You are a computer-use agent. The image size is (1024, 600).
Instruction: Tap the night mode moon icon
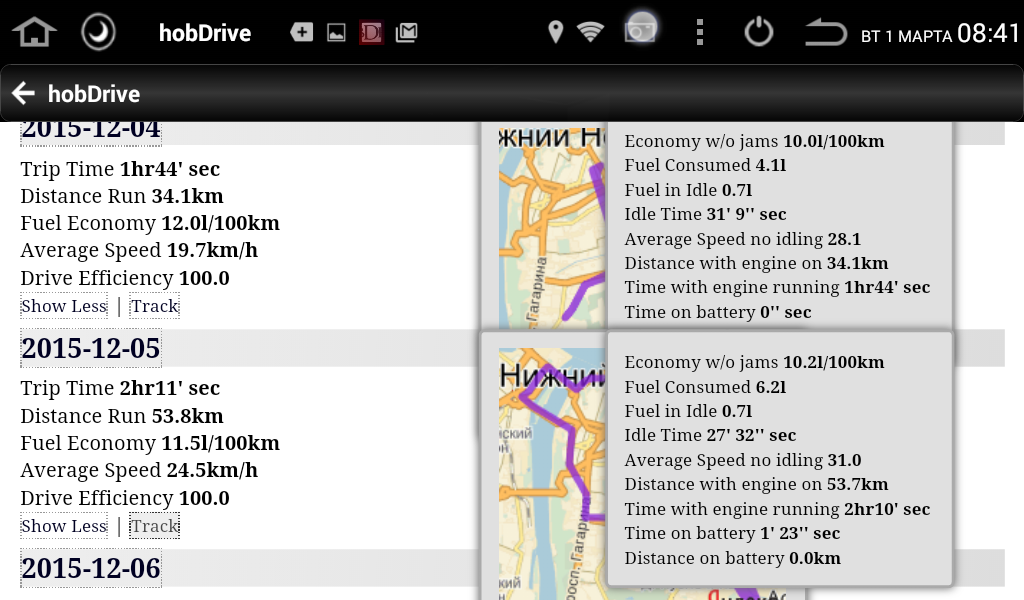coord(98,31)
